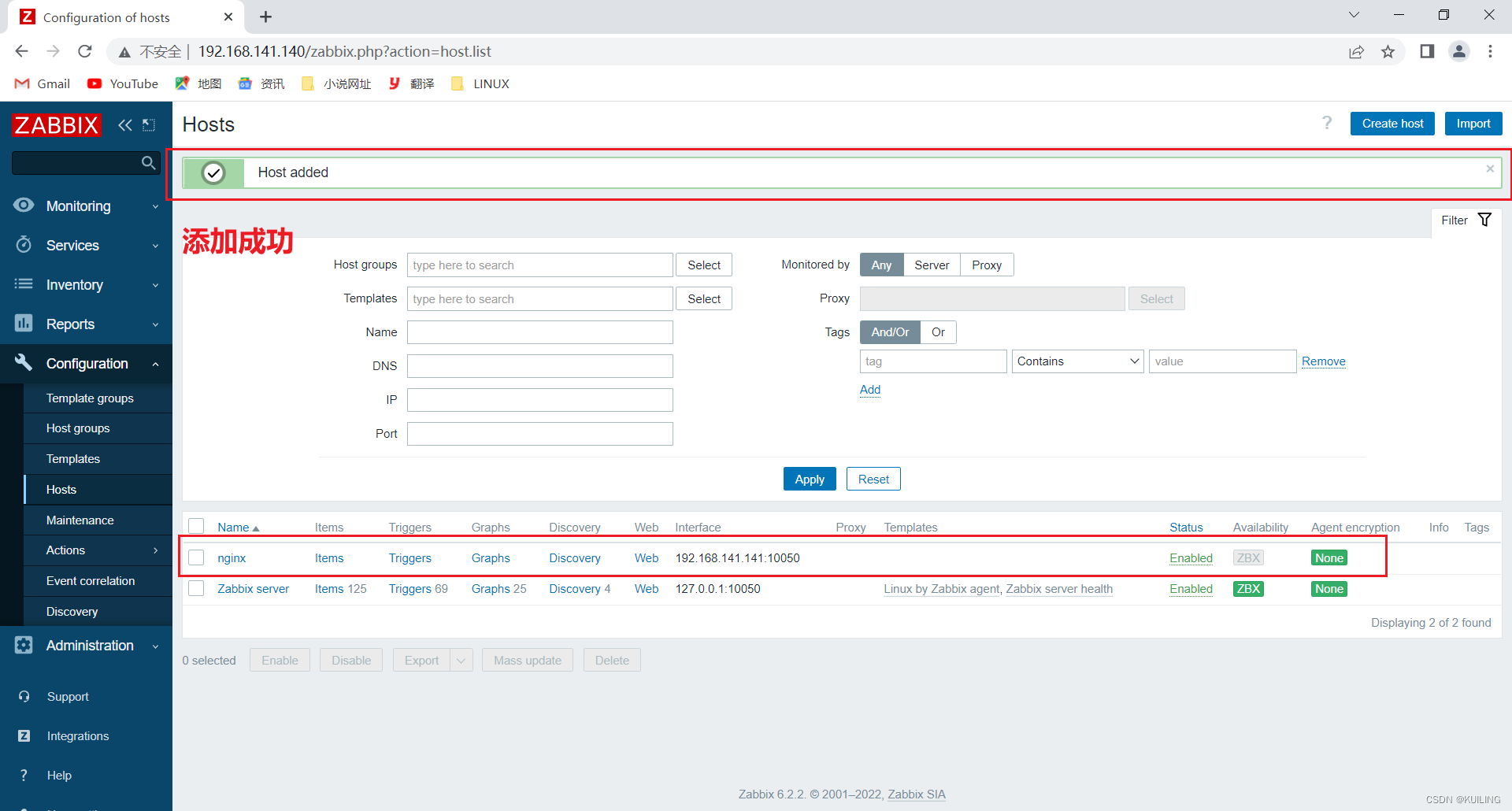Check the nginx host checkbox
Screen dimensions: 1512x811
coord(197,557)
